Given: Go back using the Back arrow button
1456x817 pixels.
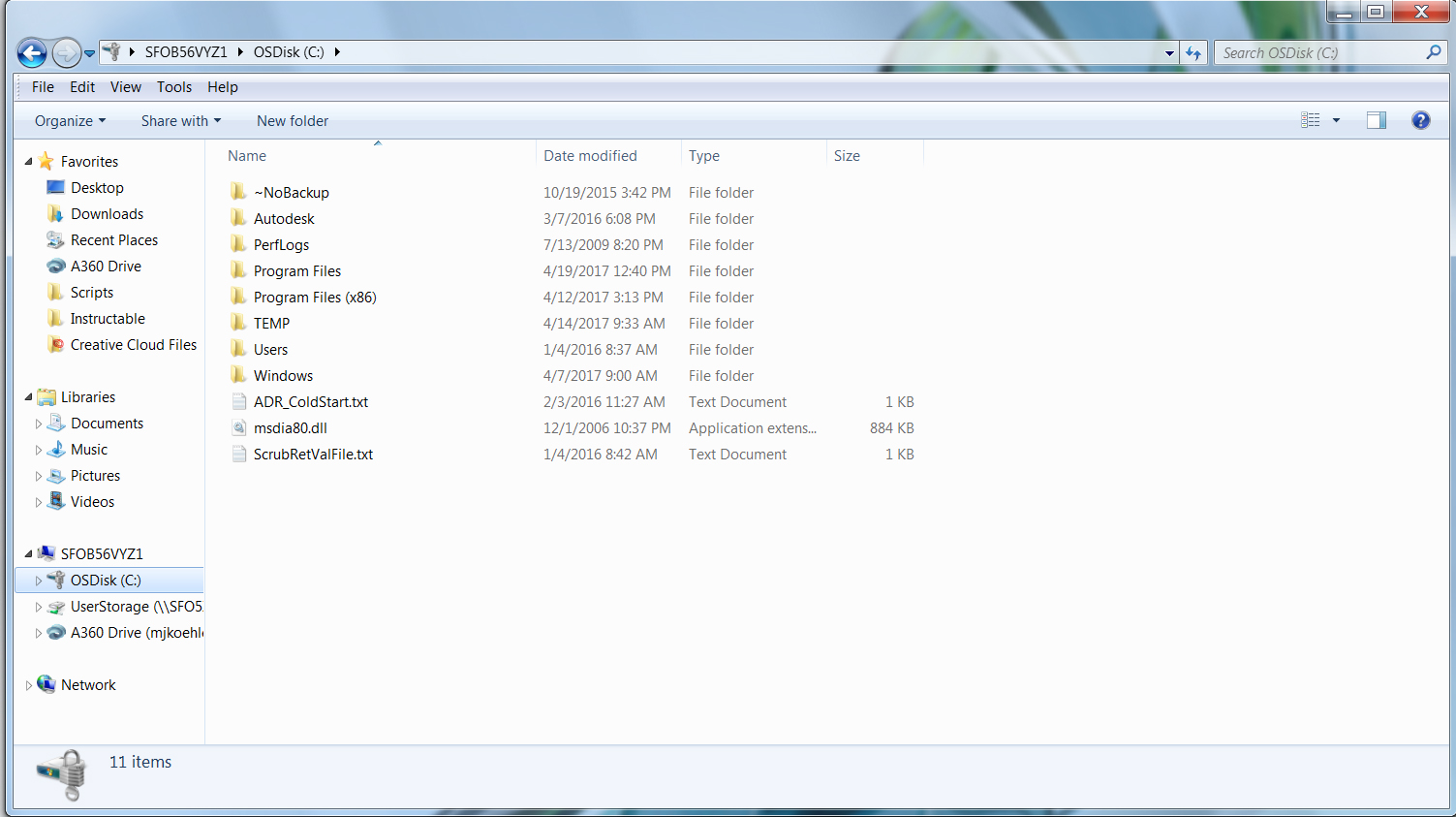Looking at the screenshot, I should pos(32,52).
